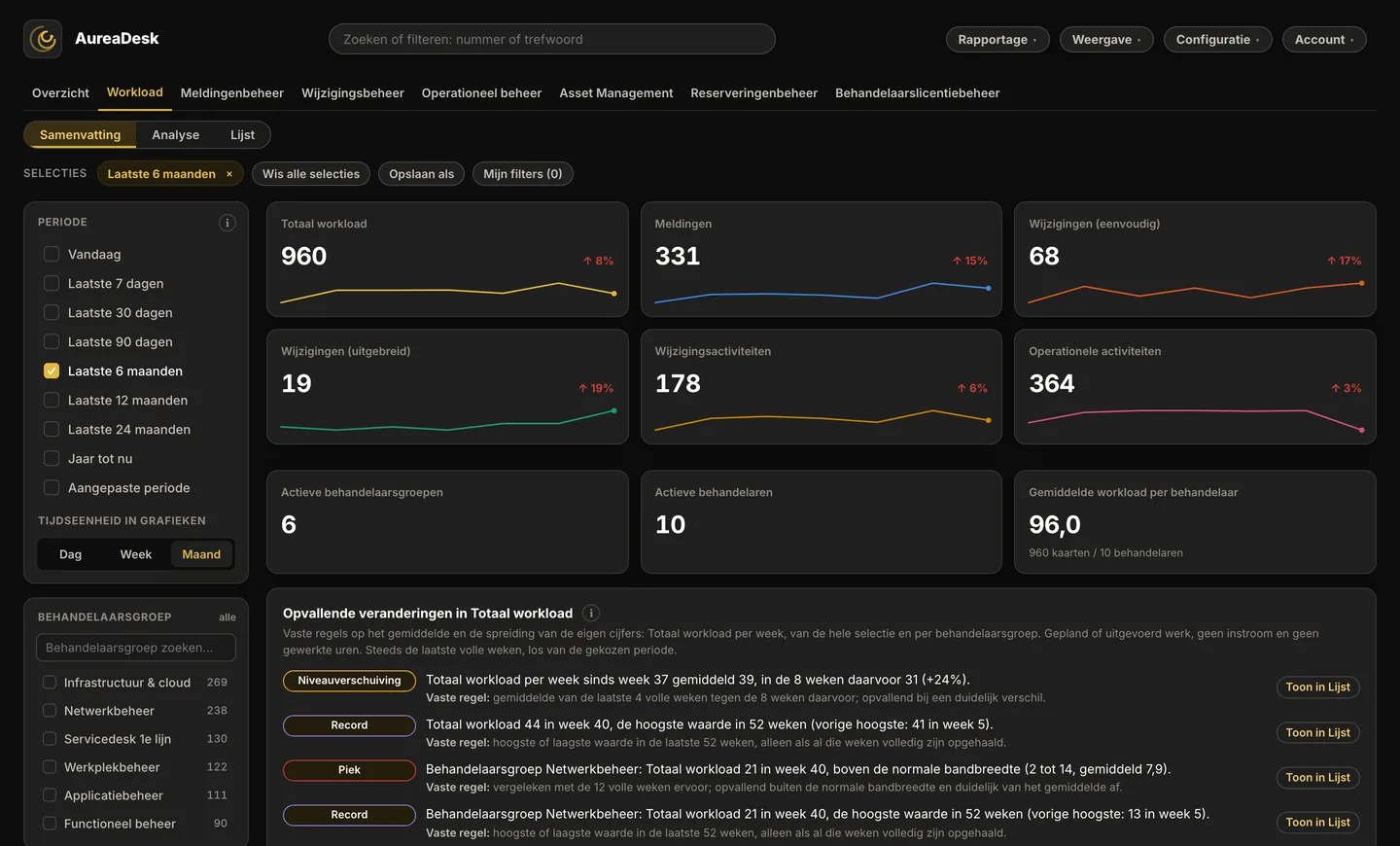Go to the Overzicht tab
Screen dimensions: 1400x846
point(60,93)
